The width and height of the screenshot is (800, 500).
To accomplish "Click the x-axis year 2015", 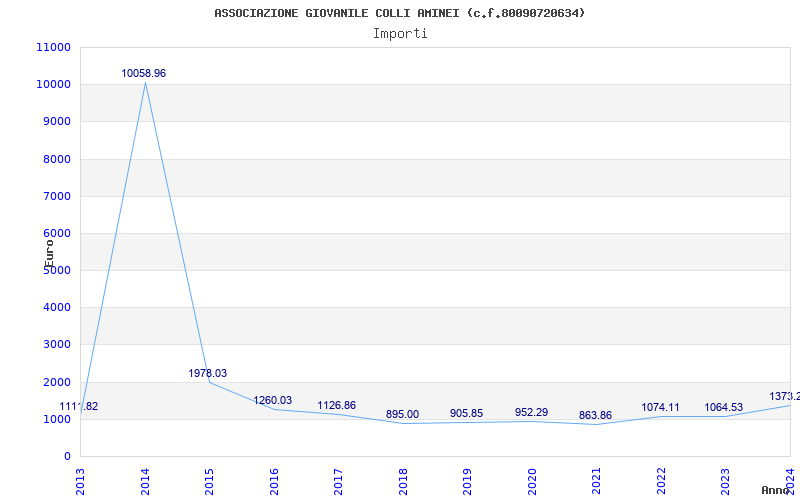I will (x=209, y=481).
